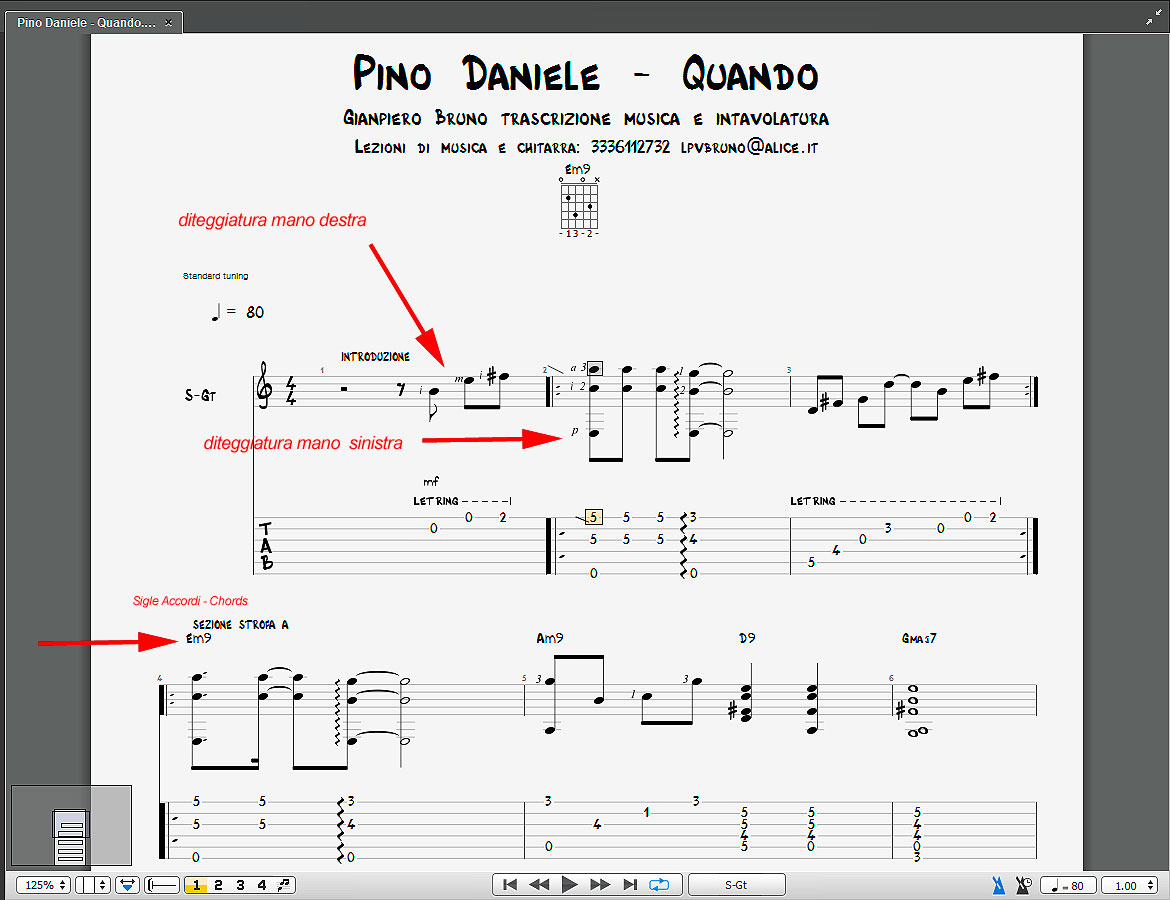The width and height of the screenshot is (1170, 900).
Task: Select voice 2
Action: click(x=219, y=885)
